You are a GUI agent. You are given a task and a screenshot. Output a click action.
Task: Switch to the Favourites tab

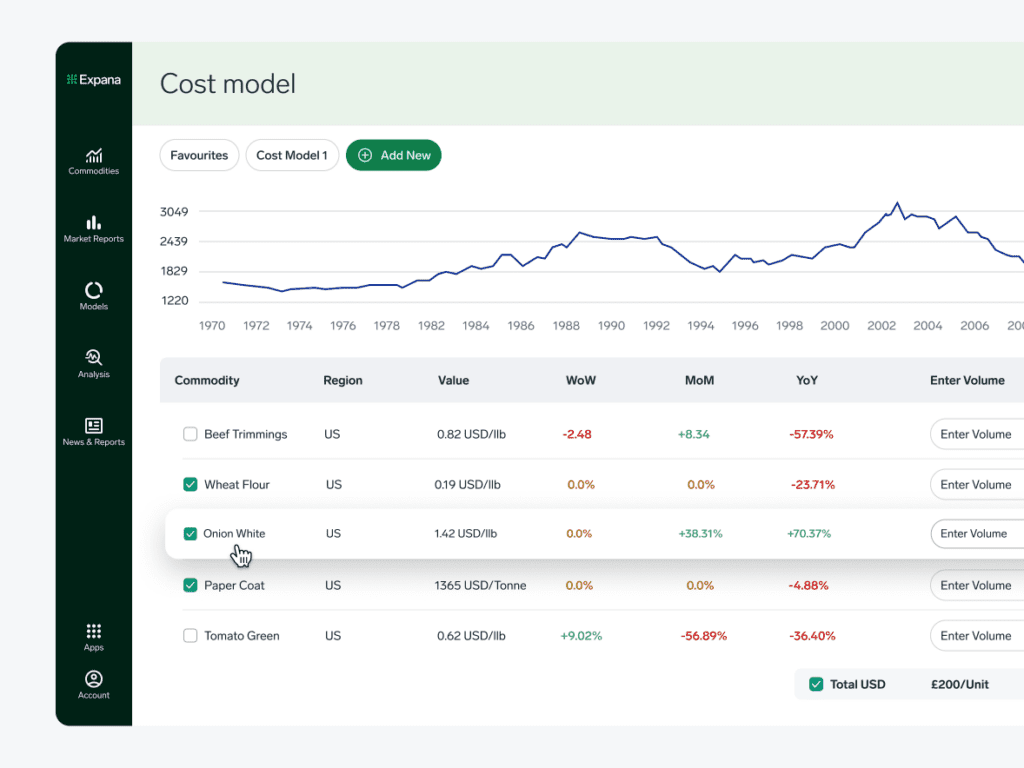tap(199, 155)
